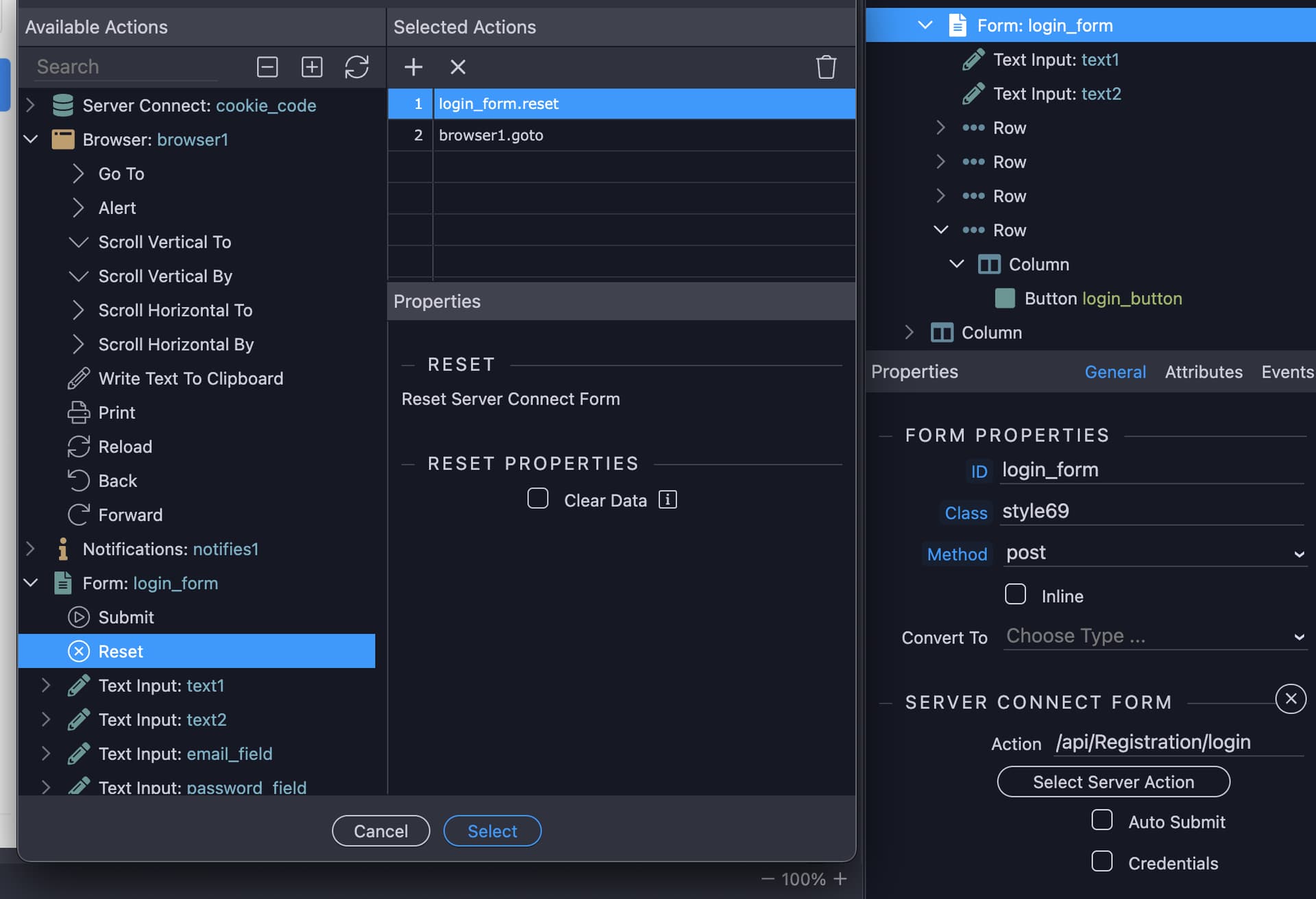This screenshot has width=1316, height=899.
Task: Click the Search field in Available Actions
Action: pos(127,67)
